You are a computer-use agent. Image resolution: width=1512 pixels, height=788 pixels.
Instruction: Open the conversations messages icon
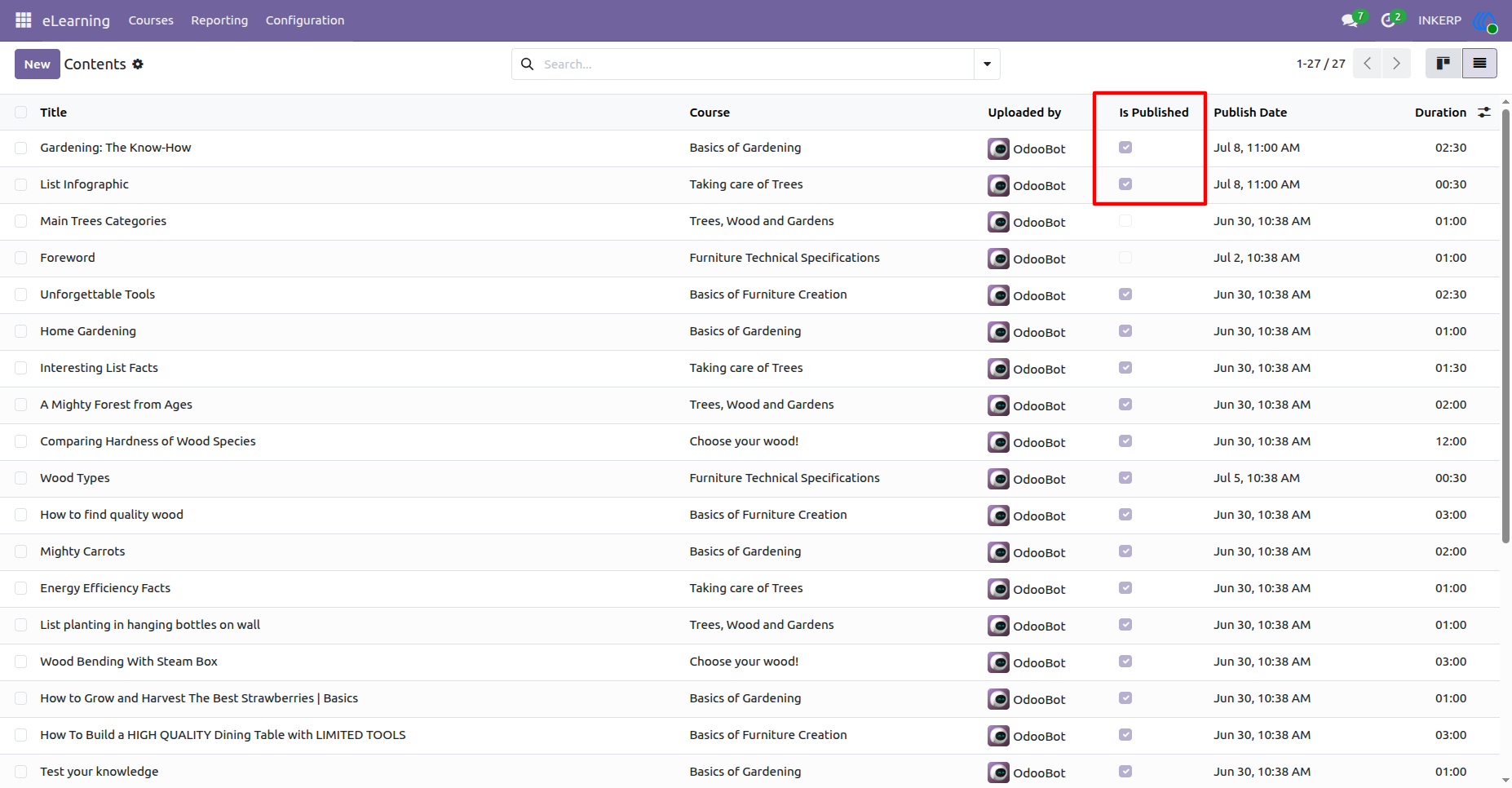point(1350,20)
